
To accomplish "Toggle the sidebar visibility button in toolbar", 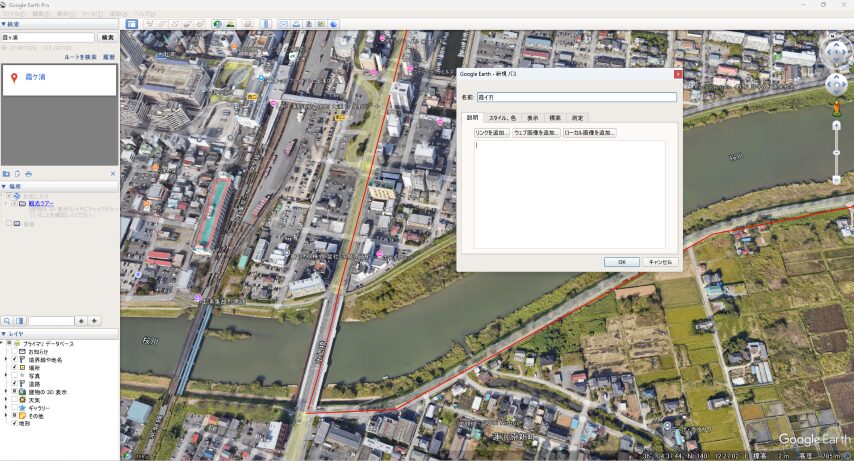I will pos(131,23).
